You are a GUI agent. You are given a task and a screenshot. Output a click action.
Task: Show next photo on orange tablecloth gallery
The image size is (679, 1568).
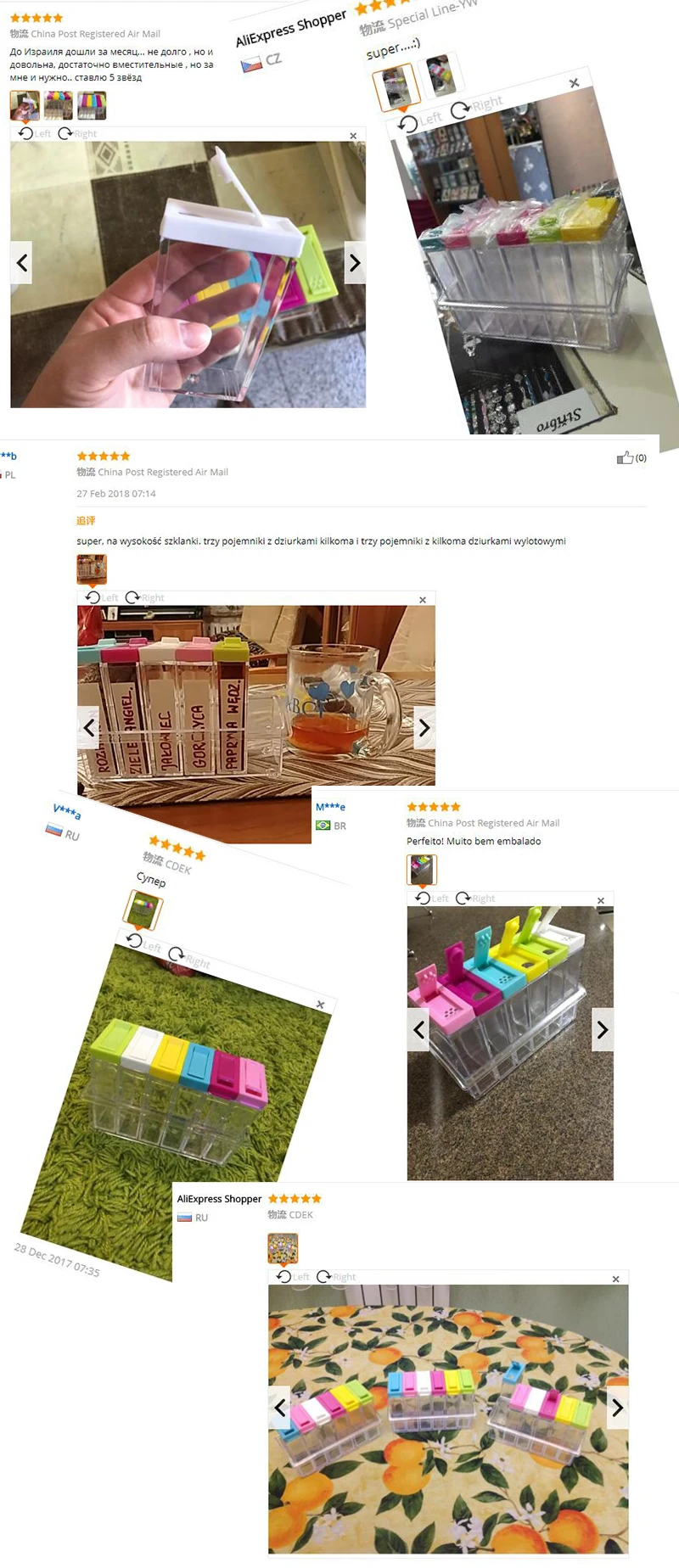618,1408
